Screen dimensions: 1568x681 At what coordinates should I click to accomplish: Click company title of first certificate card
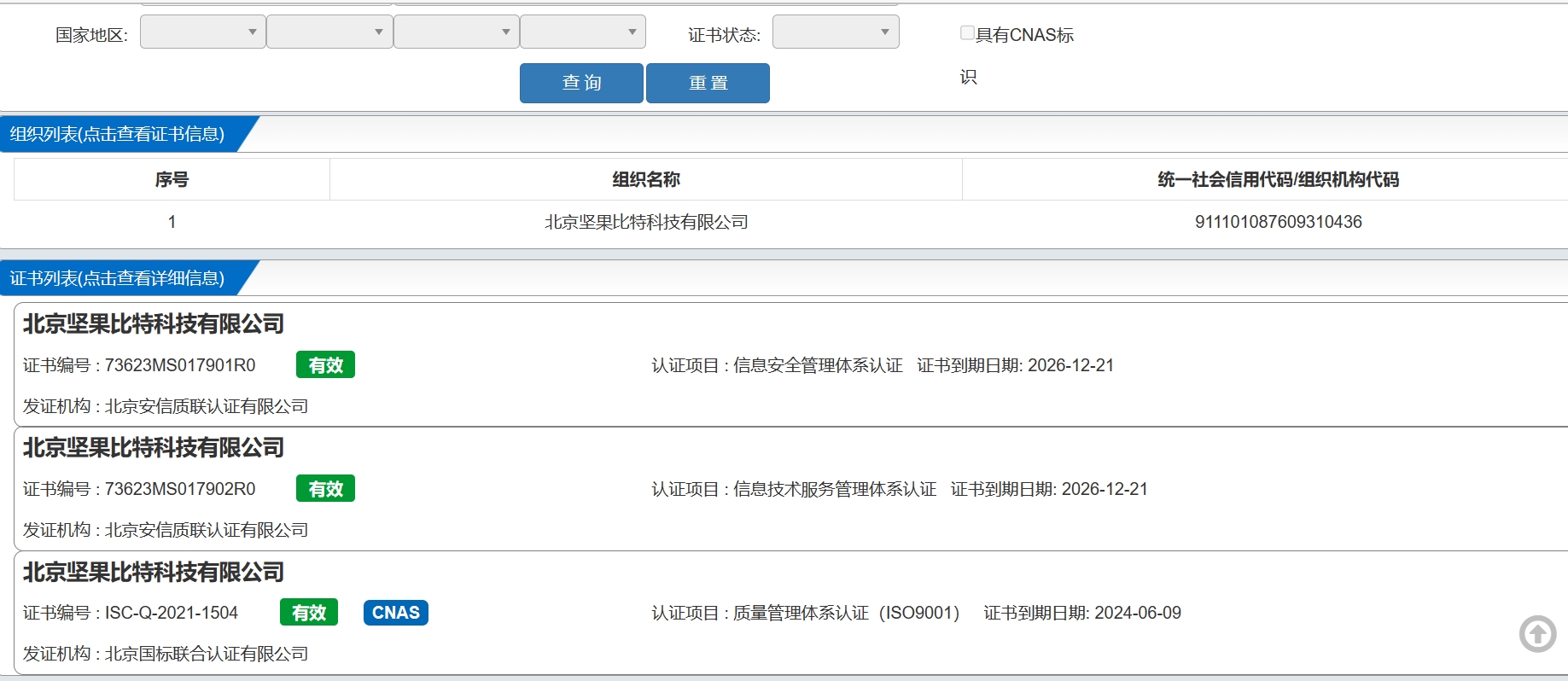click(x=154, y=324)
